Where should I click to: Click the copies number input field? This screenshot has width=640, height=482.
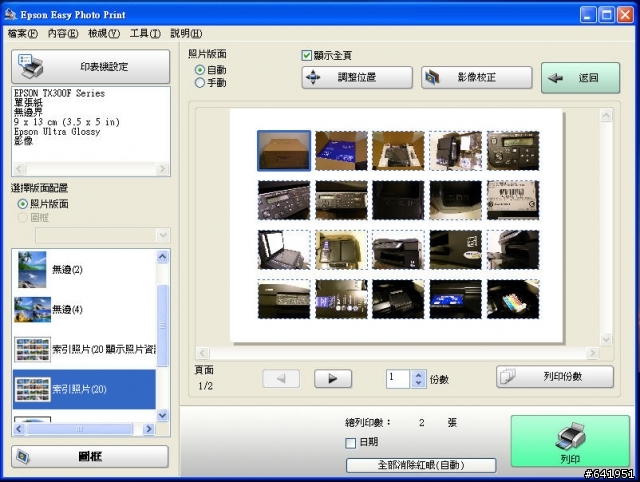pos(398,379)
